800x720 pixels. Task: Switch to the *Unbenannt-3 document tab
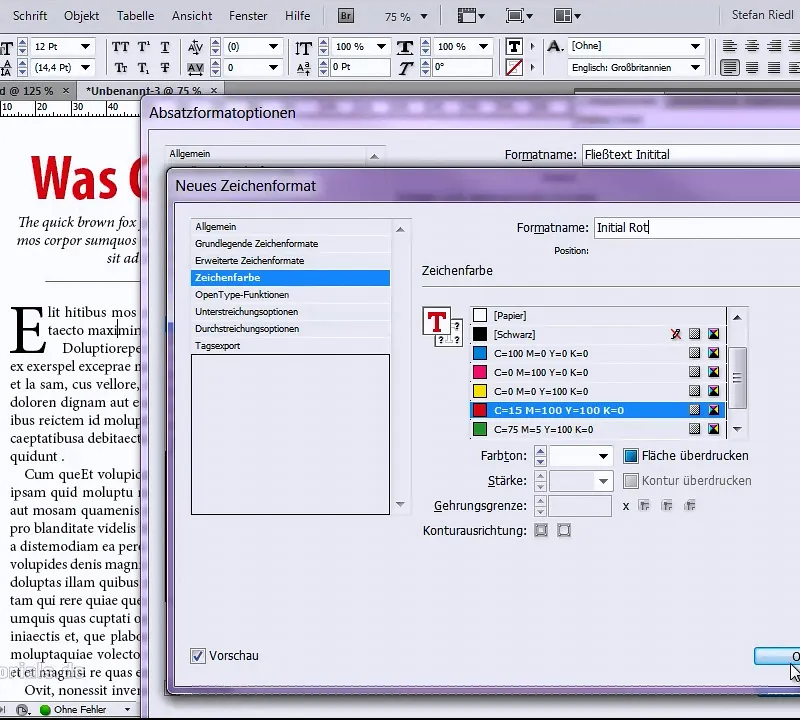coord(143,91)
